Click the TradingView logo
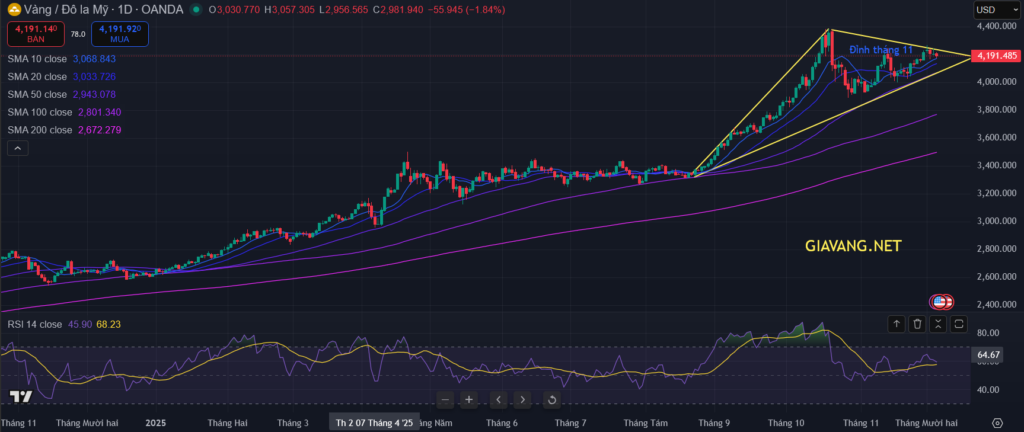The width and height of the screenshot is (1024, 432). pyautogui.click(x=21, y=398)
